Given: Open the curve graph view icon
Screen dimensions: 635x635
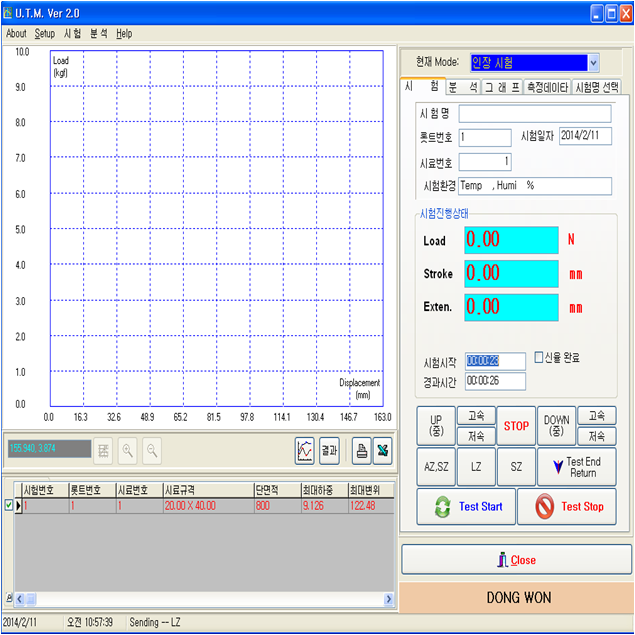Looking at the screenshot, I should (305, 450).
